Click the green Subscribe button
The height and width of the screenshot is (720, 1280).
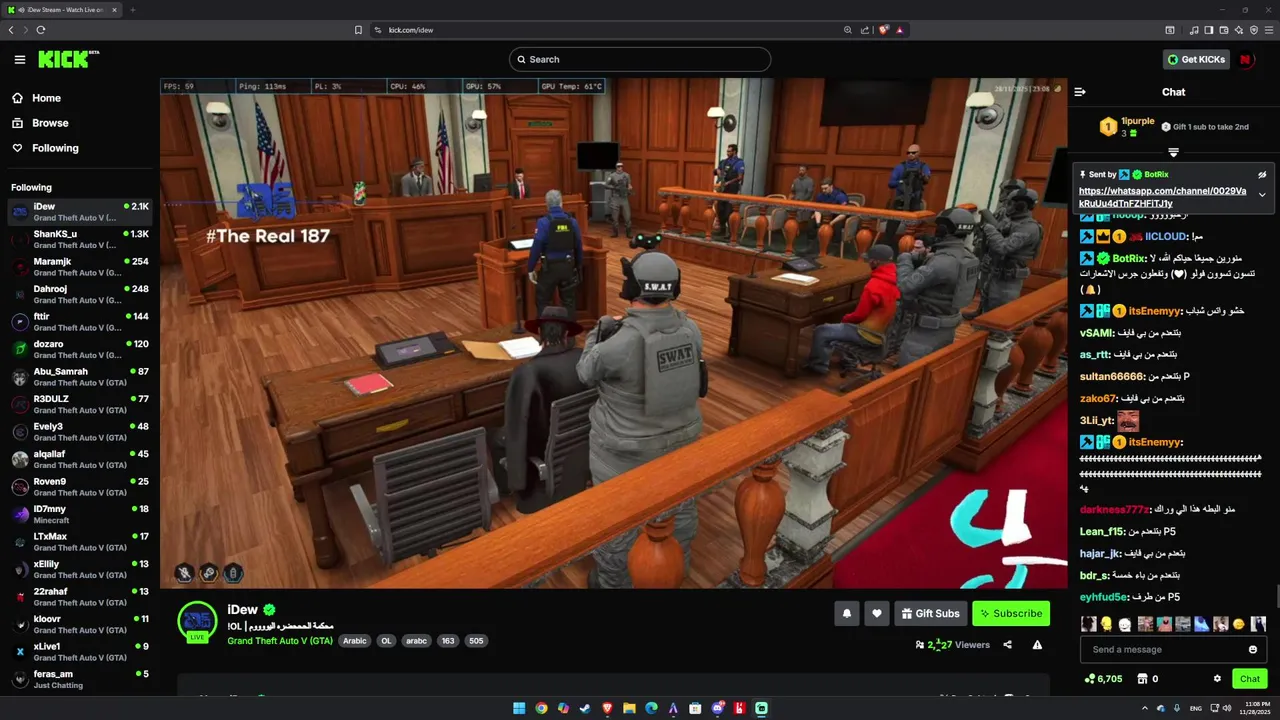1011,613
